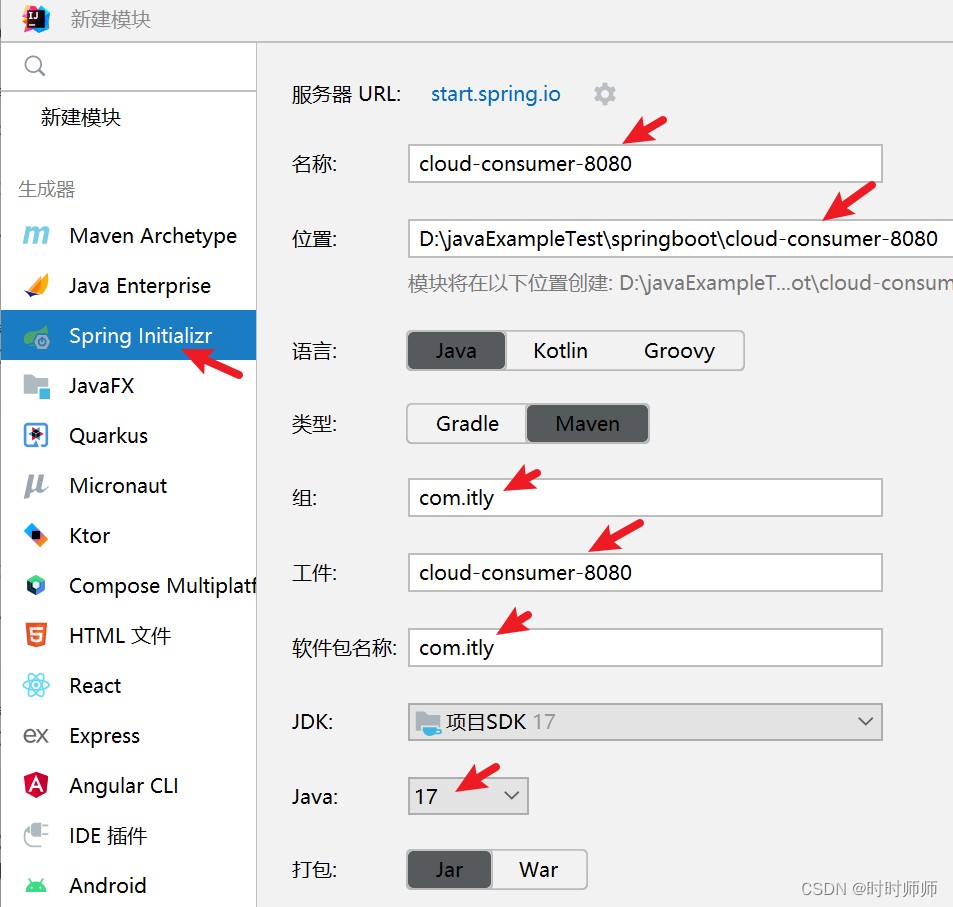Select Quarkus generator
The height and width of the screenshot is (907, 953).
tap(129, 435)
